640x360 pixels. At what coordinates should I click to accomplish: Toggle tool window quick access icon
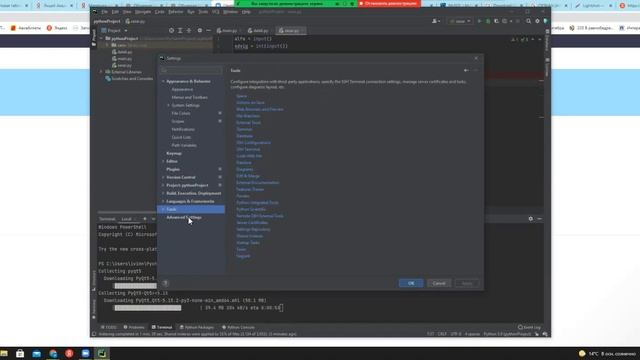click(94, 334)
